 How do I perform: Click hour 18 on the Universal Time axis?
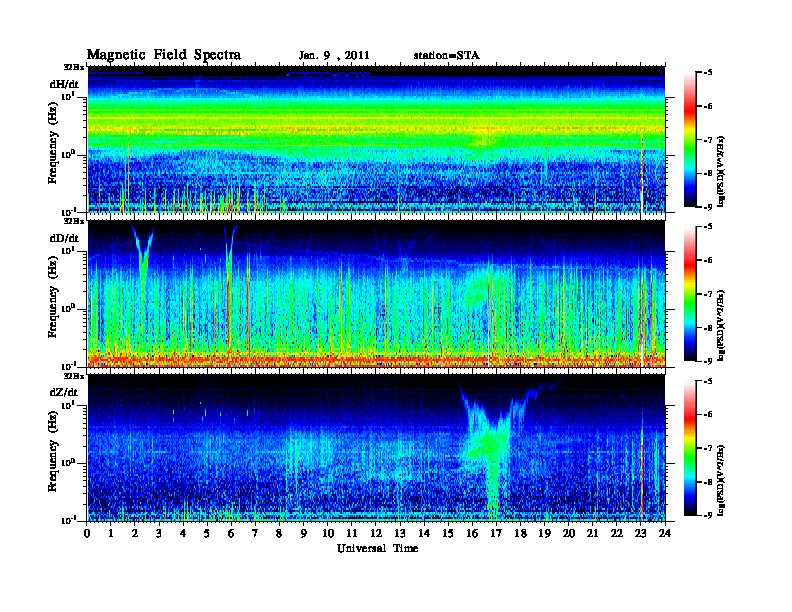point(520,533)
